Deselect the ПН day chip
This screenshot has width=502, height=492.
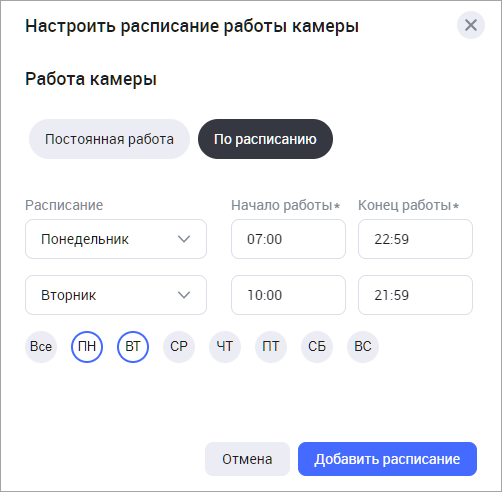[87, 347]
